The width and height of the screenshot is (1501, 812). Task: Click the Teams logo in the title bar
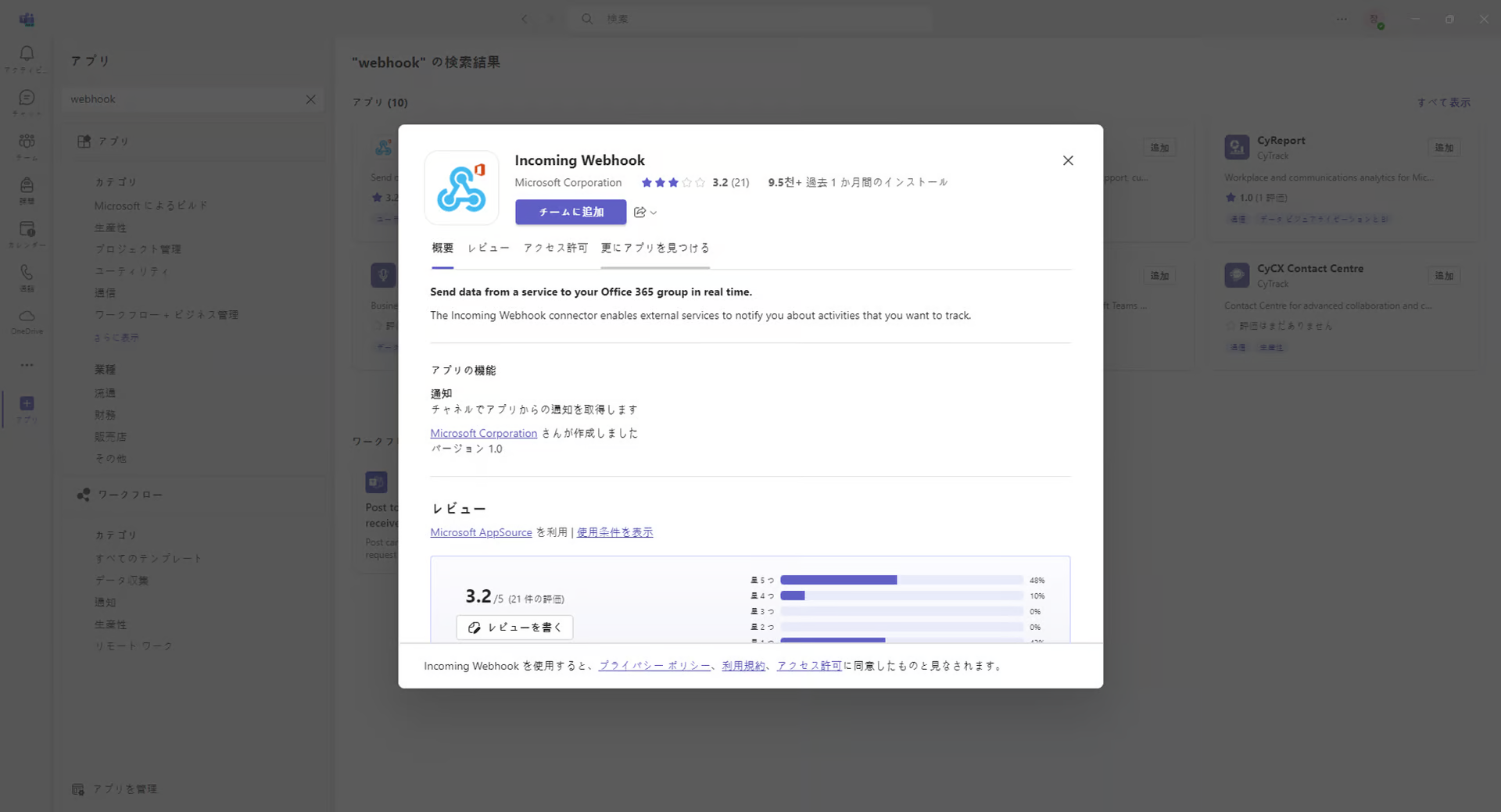[27, 19]
